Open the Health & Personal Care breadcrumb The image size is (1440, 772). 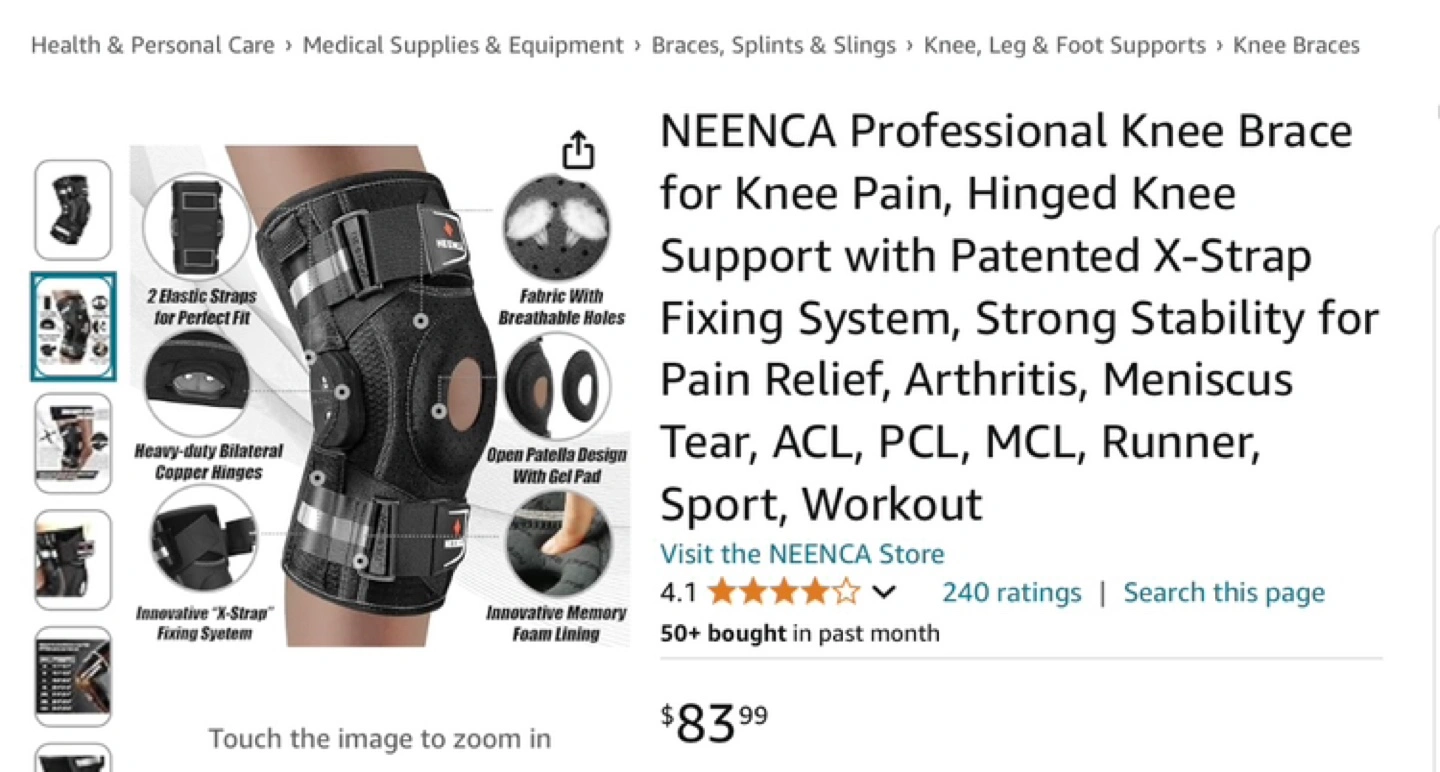pos(153,45)
